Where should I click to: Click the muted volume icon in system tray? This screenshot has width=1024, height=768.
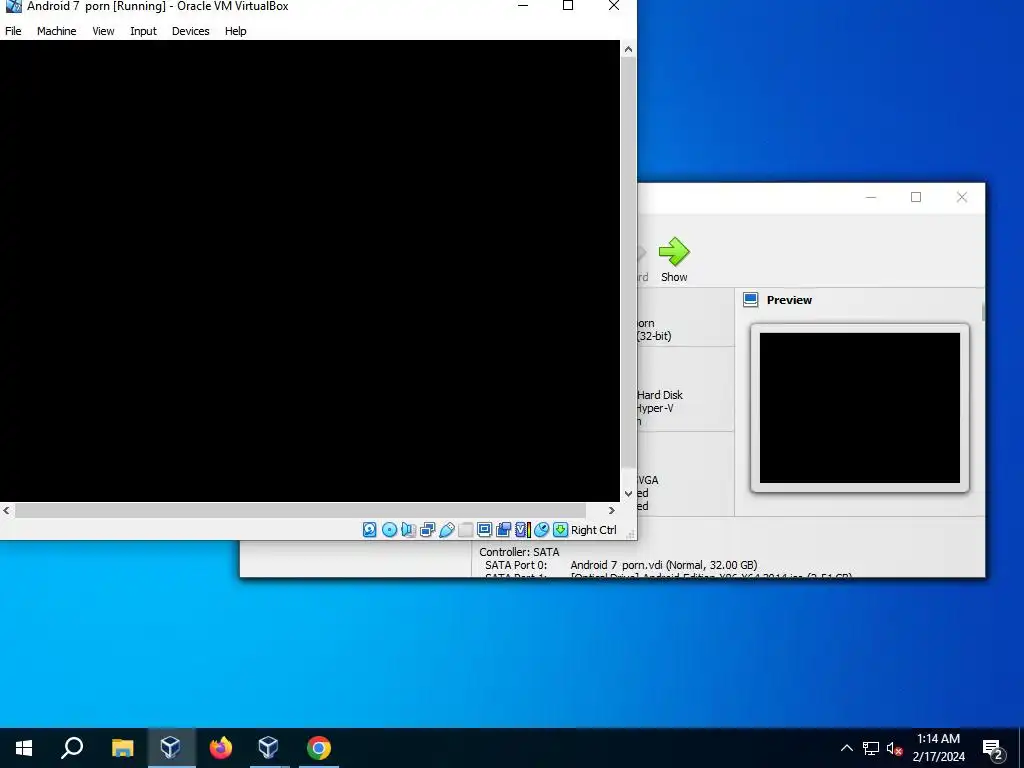coord(895,748)
